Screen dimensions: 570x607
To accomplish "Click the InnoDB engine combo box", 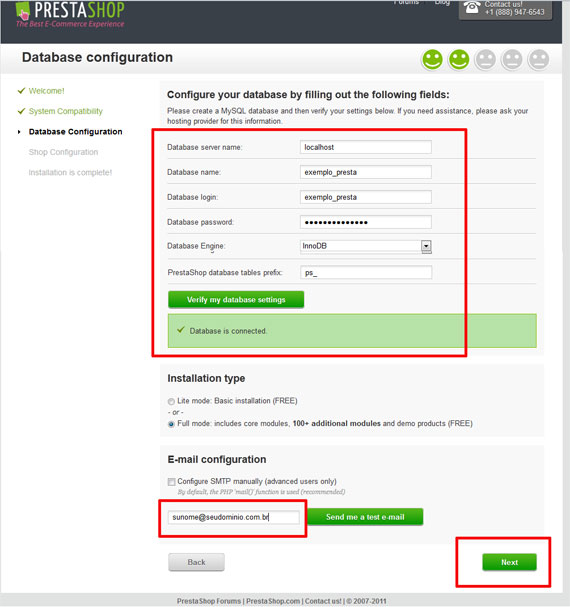I will pos(366,246).
